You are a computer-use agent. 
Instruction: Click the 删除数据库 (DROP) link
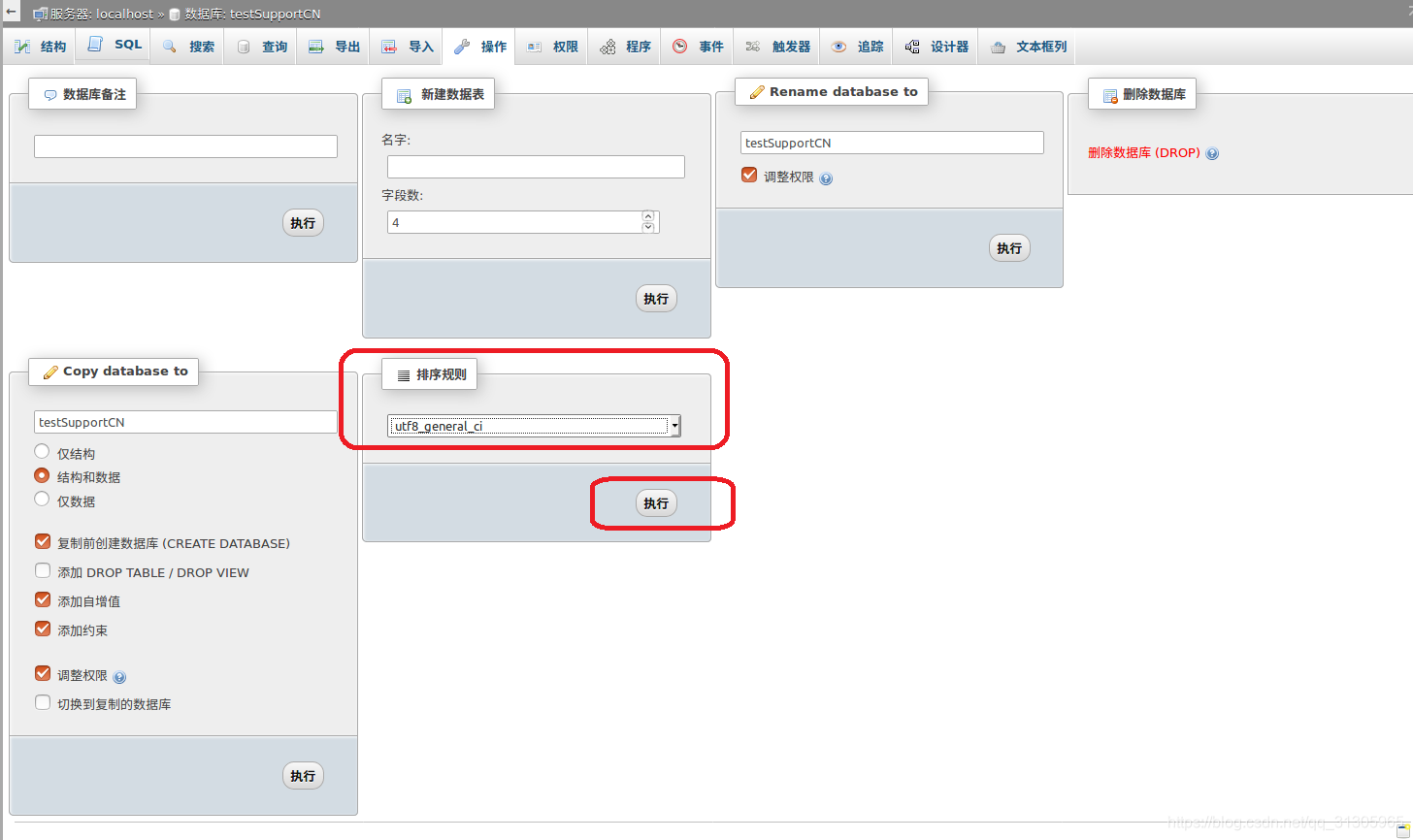tap(1143, 153)
